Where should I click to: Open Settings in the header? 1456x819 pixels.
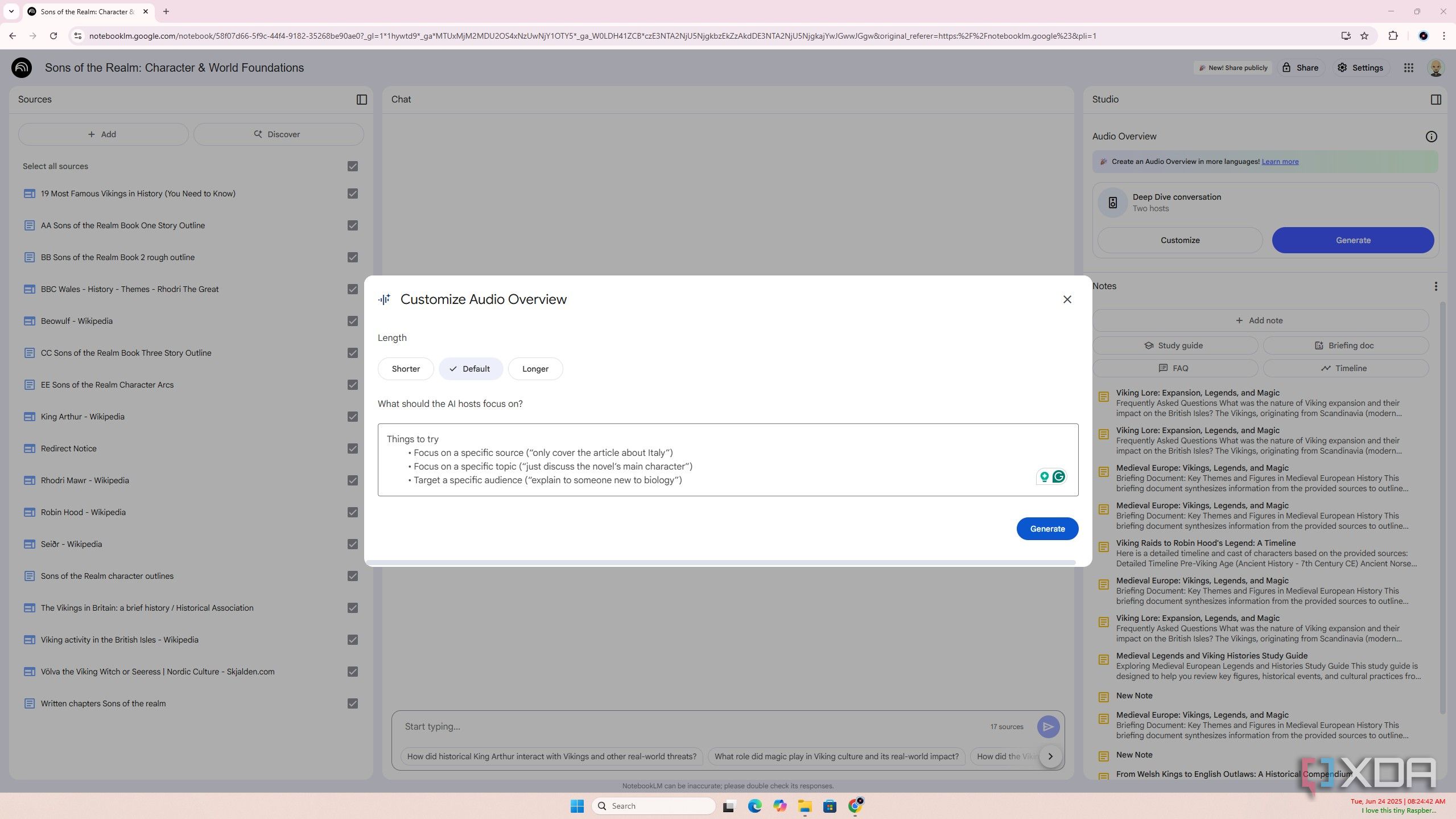point(1360,68)
